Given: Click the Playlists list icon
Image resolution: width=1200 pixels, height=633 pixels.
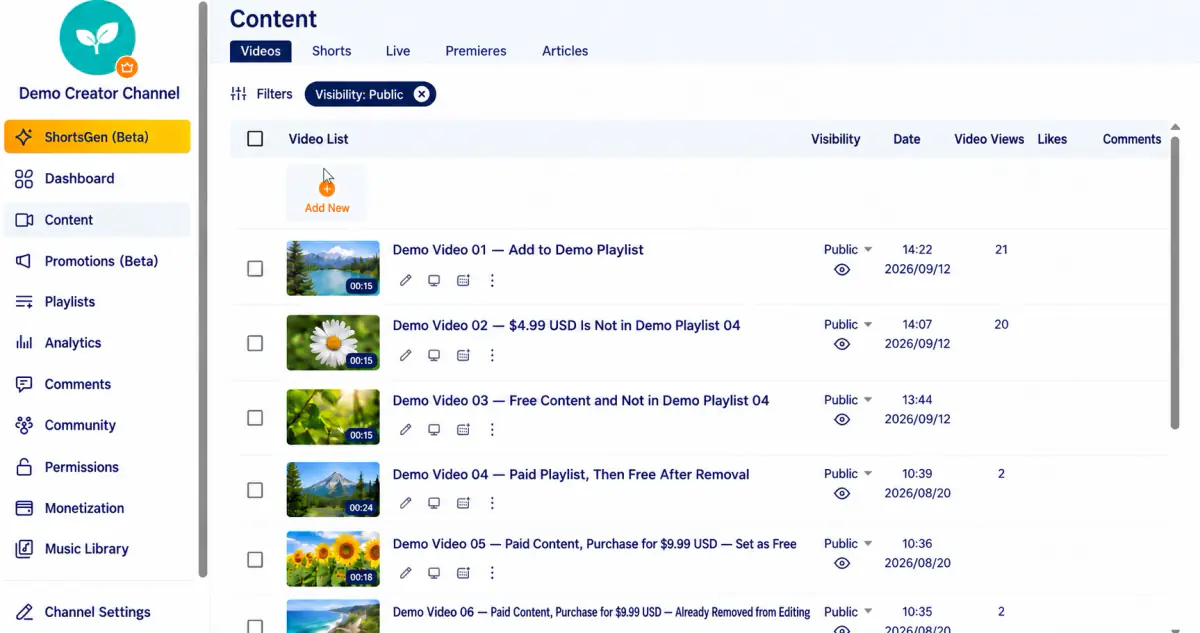Looking at the screenshot, I should 24,302.
